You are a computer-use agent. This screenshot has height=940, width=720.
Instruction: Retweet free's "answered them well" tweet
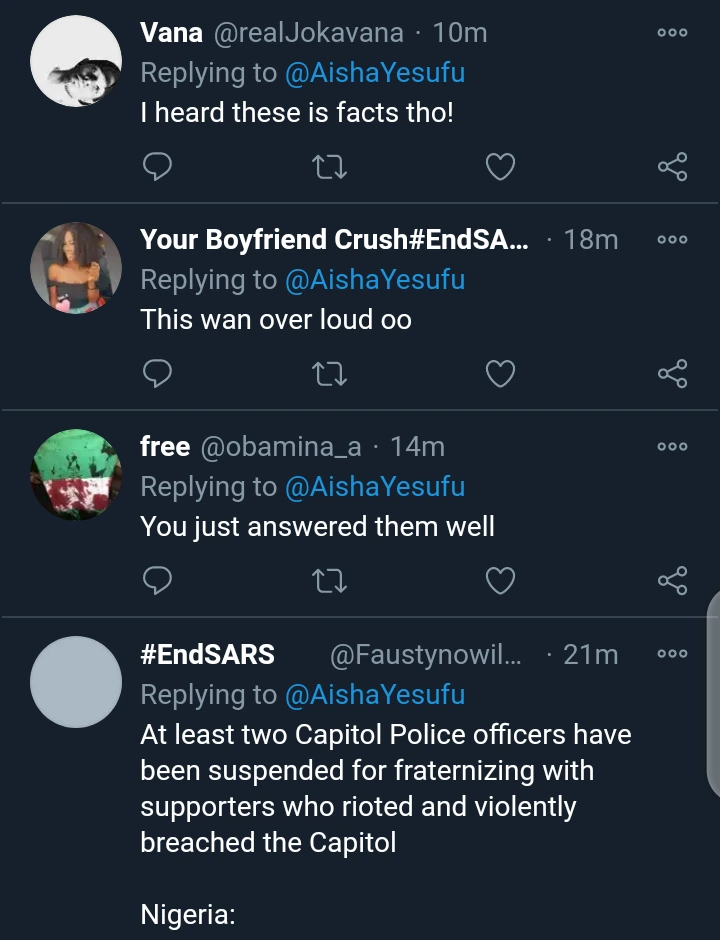point(329,580)
